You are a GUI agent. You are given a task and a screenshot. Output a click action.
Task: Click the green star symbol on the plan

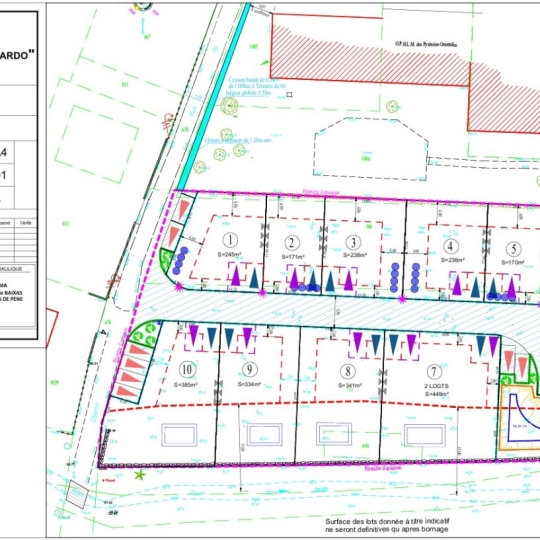coord(140,476)
